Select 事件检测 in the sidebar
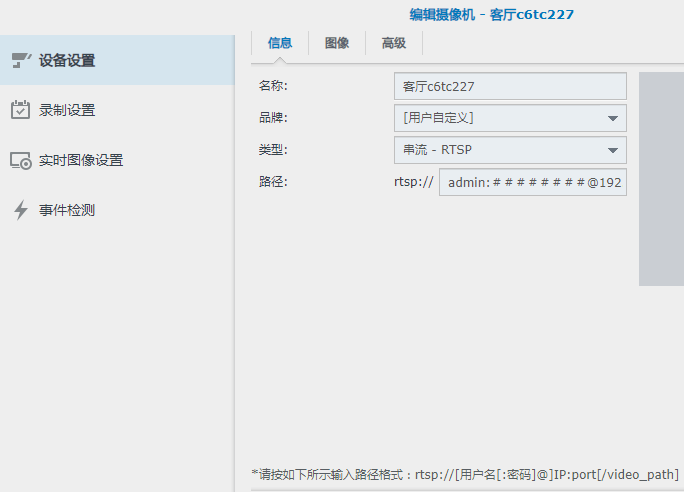Viewport: 684px width, 492px height. point(117,210)
